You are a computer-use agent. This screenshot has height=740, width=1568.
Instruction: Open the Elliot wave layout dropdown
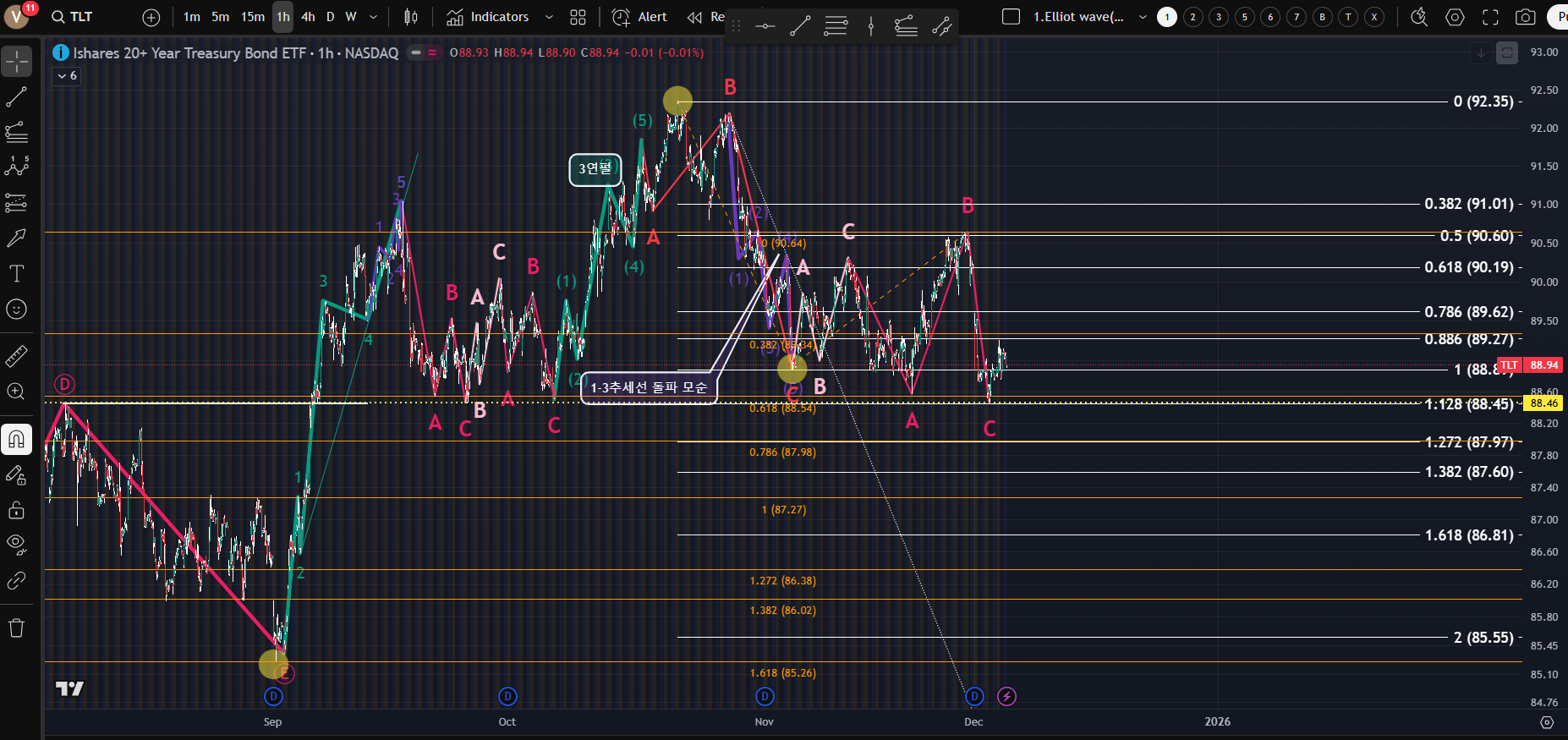(x=1143, y=17)
